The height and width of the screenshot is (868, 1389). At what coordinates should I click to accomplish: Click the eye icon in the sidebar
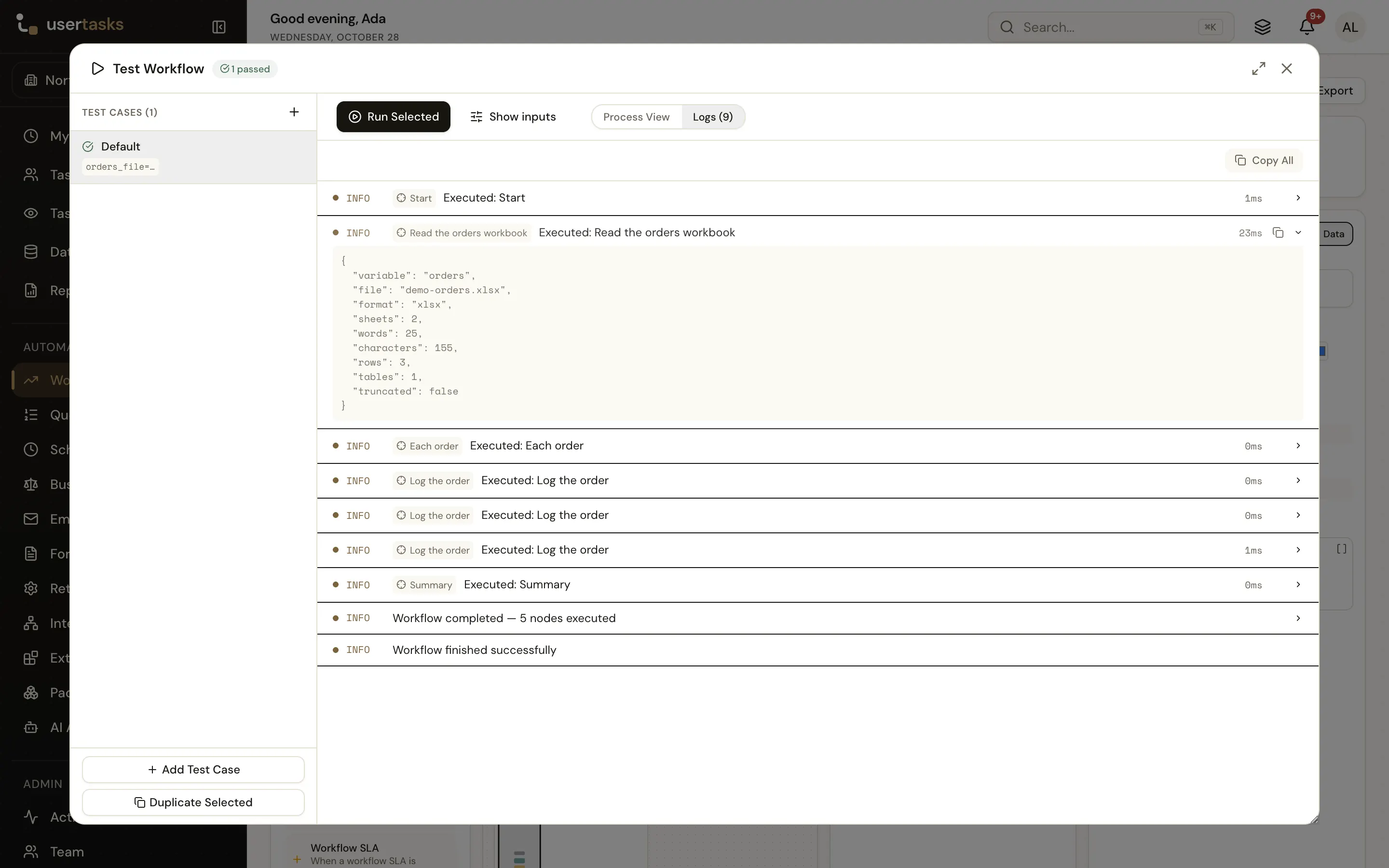tap(31, 213)
